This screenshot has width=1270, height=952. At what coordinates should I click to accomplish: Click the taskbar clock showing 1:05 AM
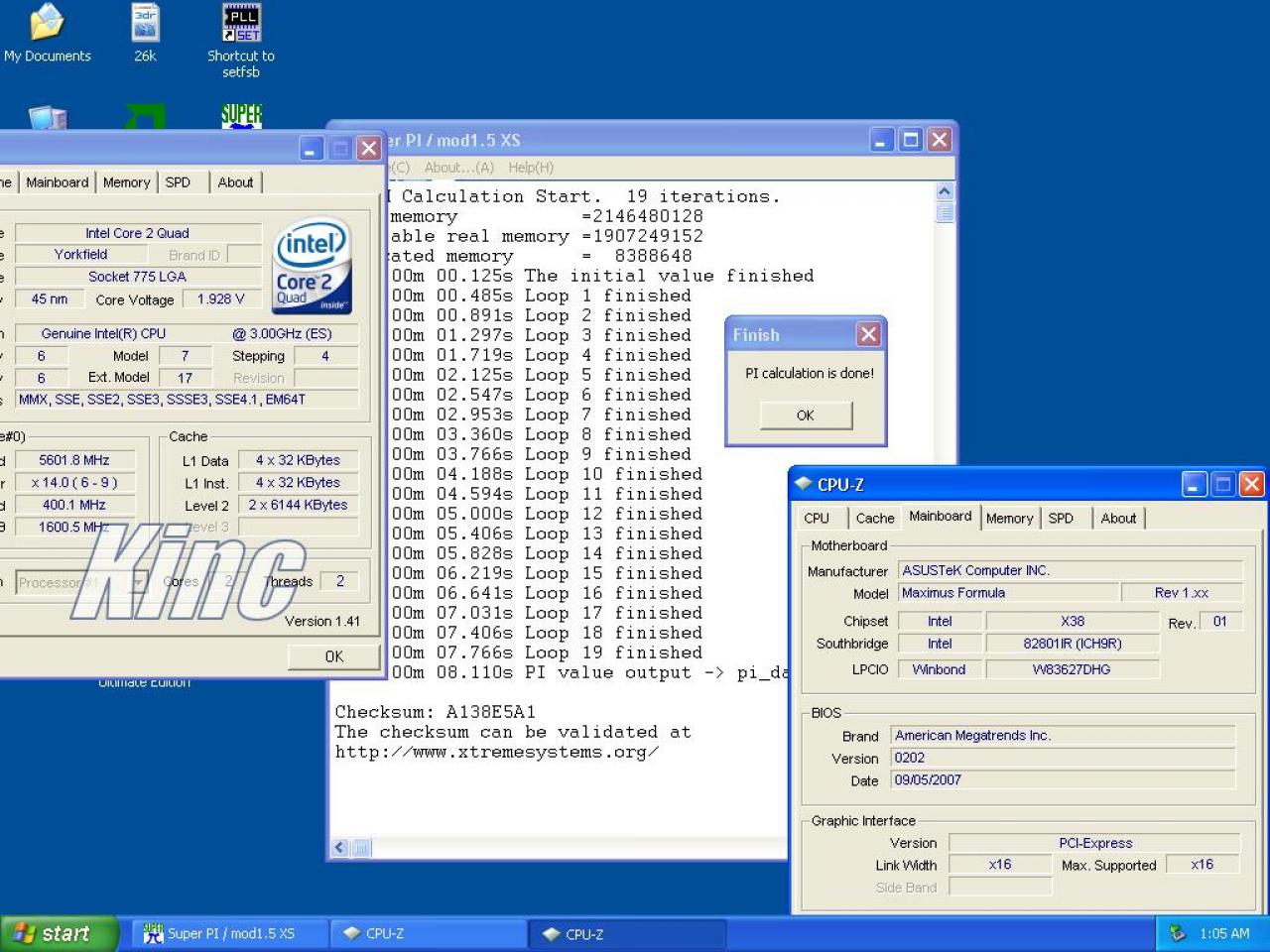(x=1224, y=933)
